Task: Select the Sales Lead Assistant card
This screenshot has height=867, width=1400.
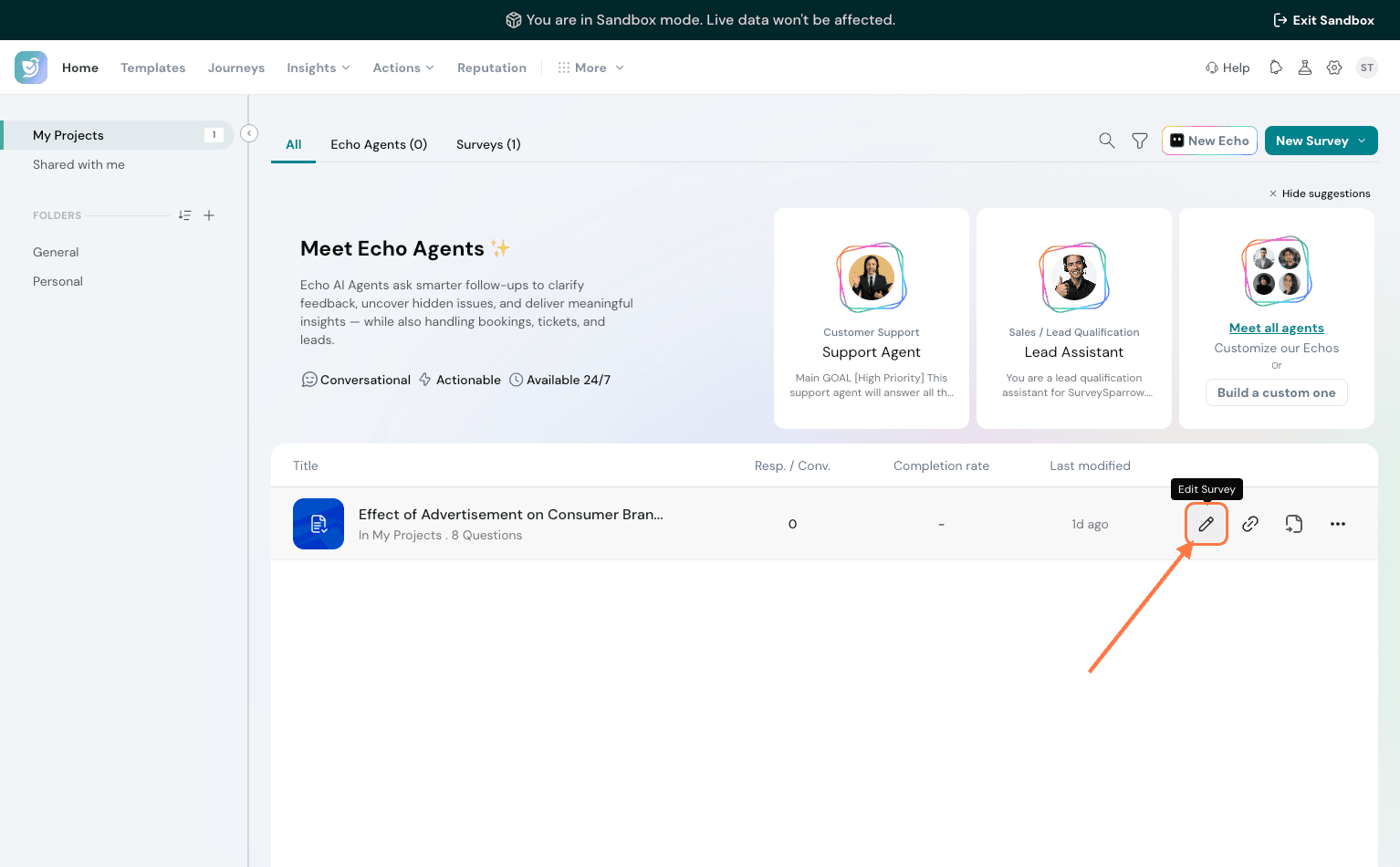Action: pos(1074,319)
